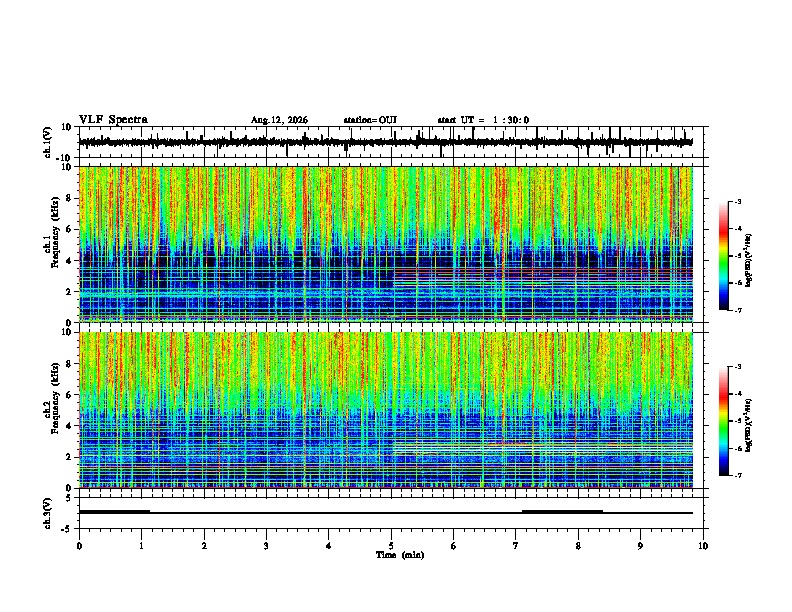Click the thick ch.3 bar segment near minute 0

(115, 512)
